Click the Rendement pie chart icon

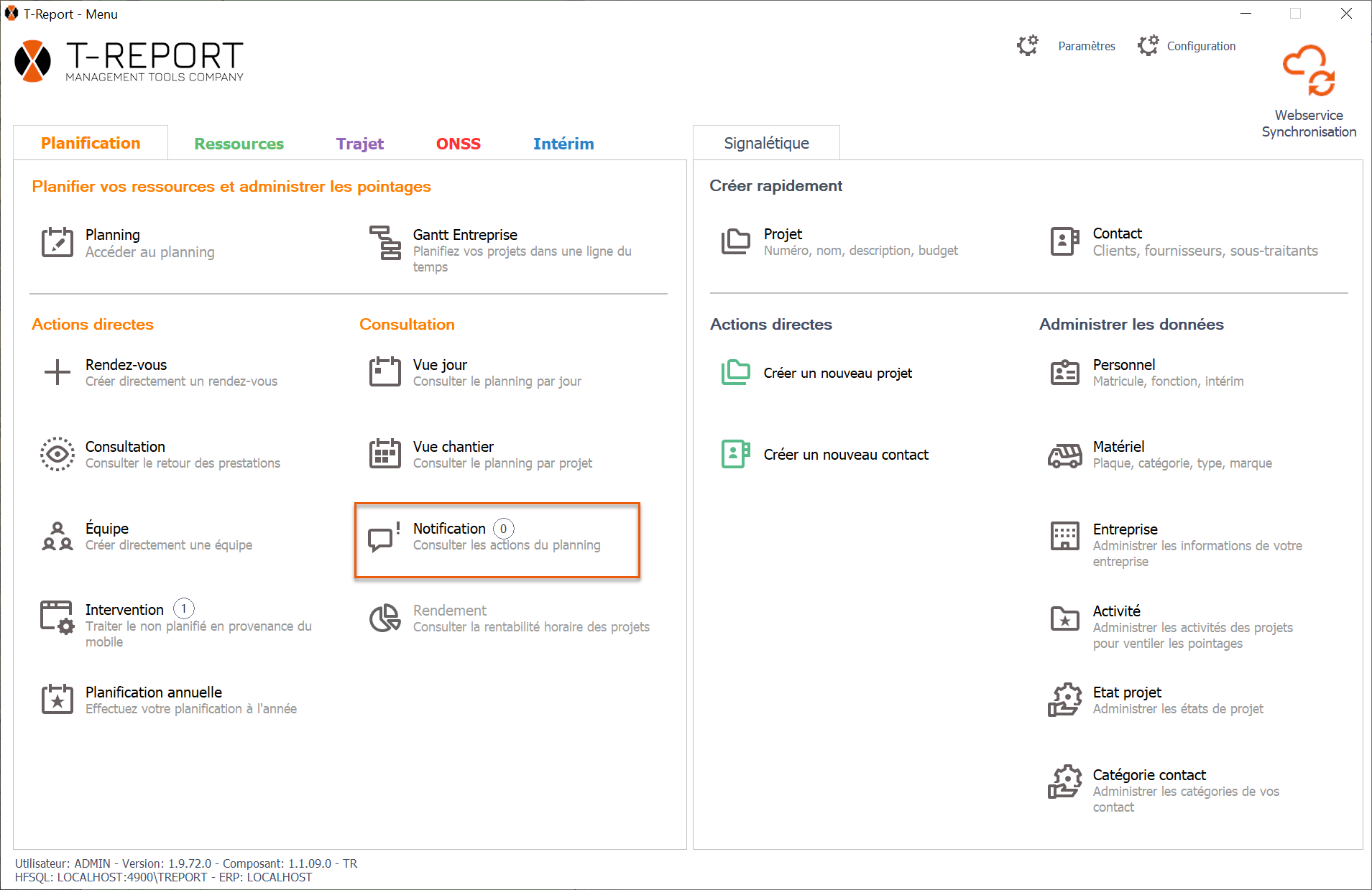[x=385, y=618]
